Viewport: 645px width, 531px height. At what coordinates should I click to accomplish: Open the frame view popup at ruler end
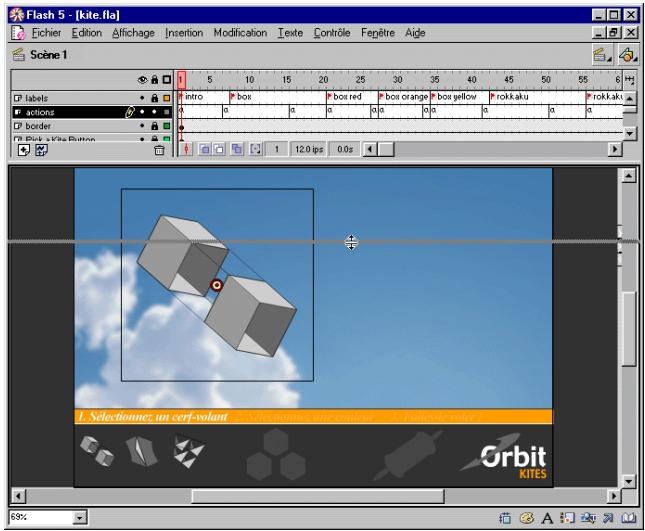coord(629,80)
